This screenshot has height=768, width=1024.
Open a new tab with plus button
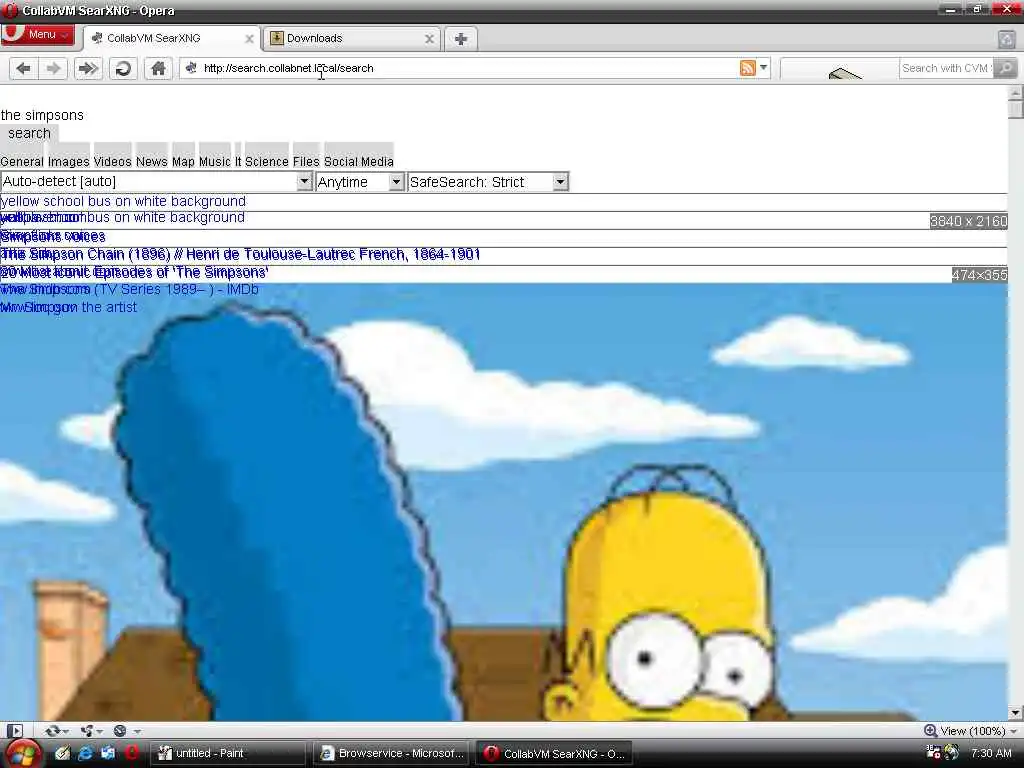(x=460, y=39)
